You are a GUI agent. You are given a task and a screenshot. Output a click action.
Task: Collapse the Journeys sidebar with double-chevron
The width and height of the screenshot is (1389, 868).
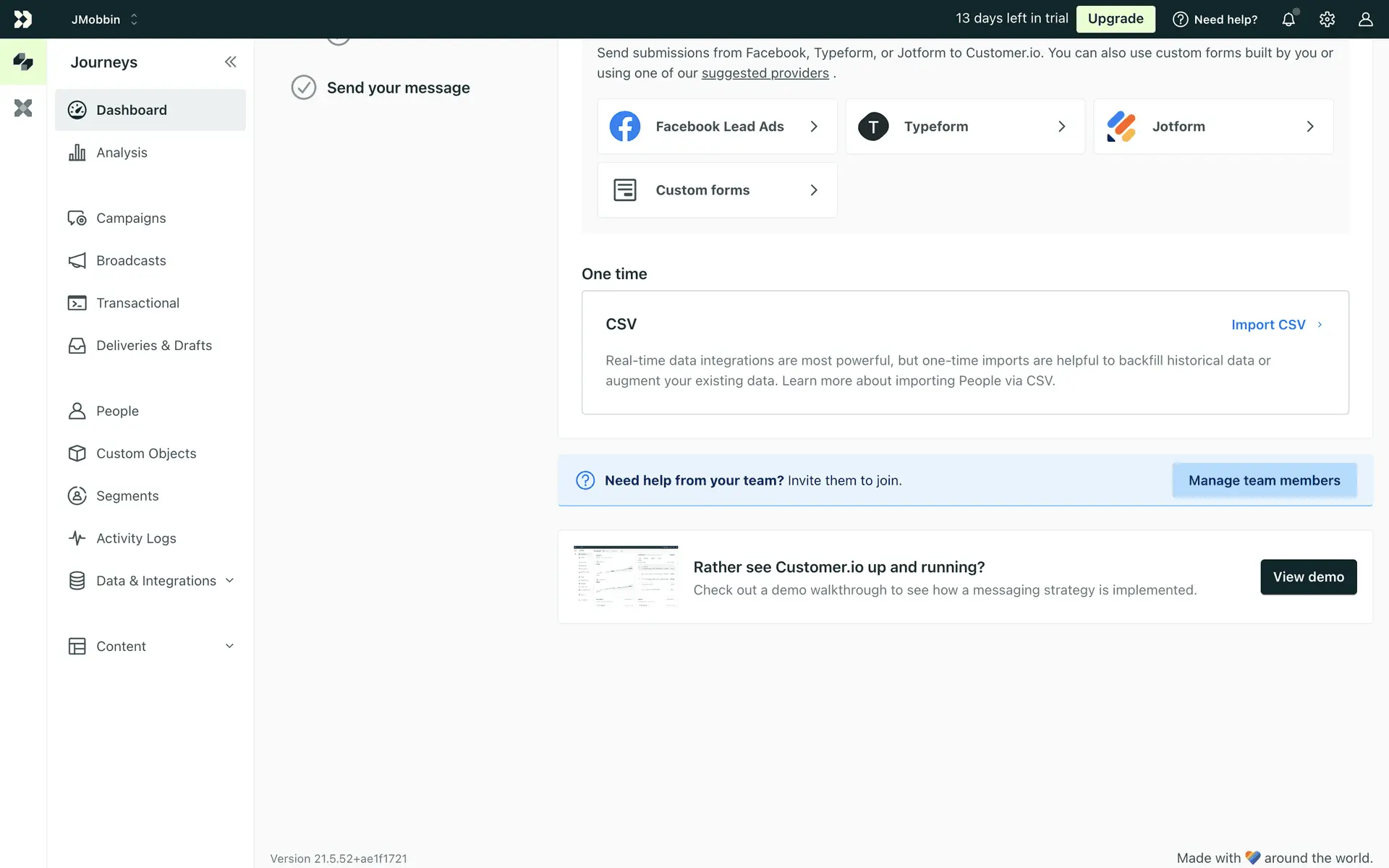click(230, 62)
